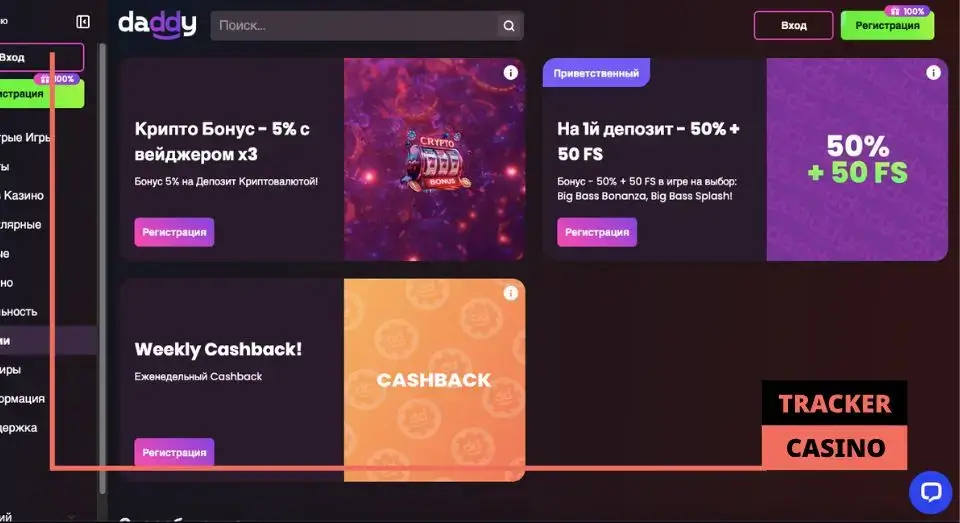The image size is (960, 523).
Task: Click the Вход button in header
Action: pos(793,26)
